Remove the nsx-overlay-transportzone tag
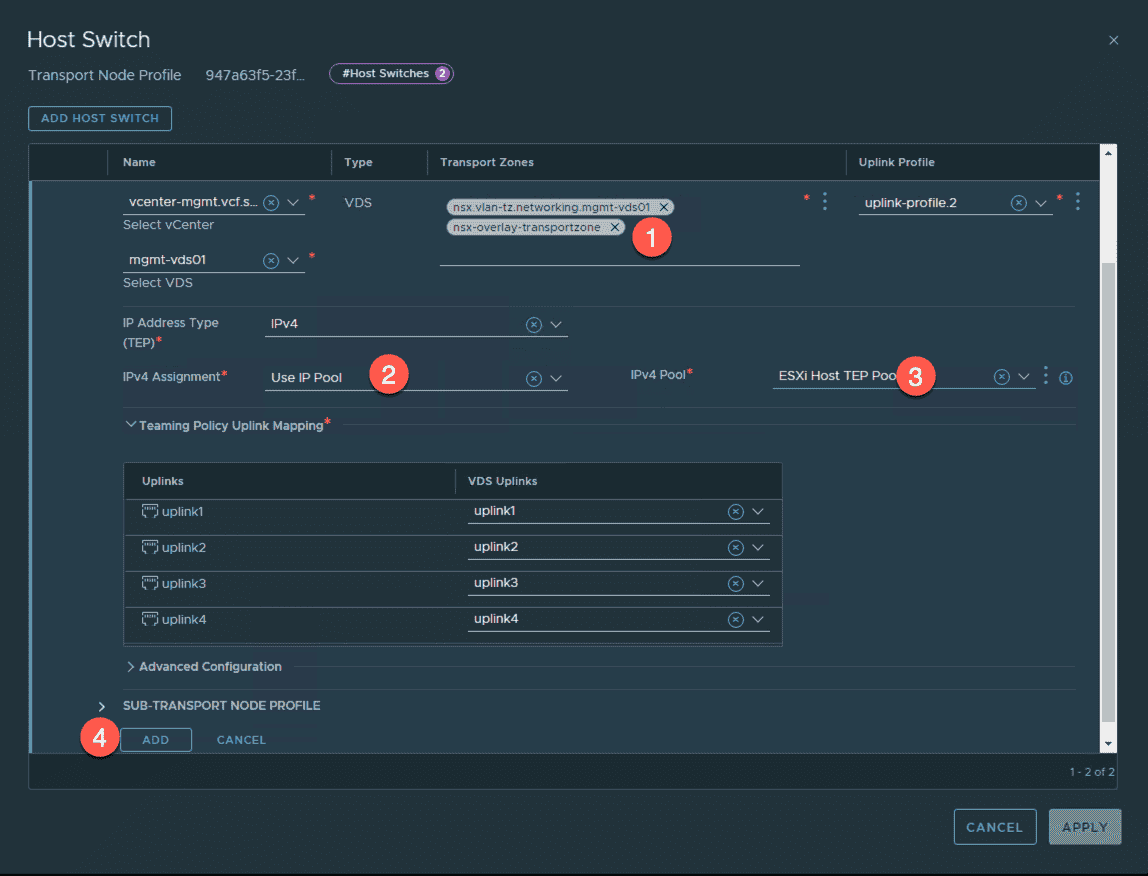The image size is (1148, 876). (x=616, y=227)
